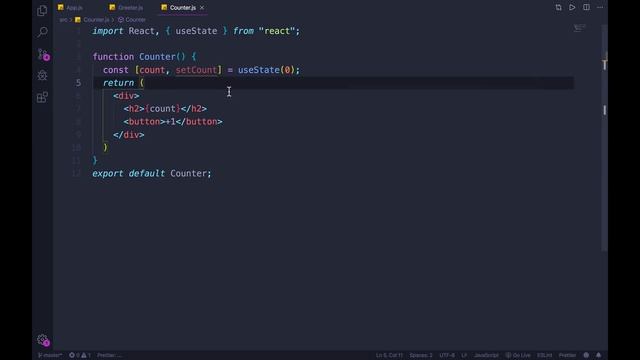Screen dimensions: 640x360
Task: Click the minimap preview at top right
Action: 580,28
